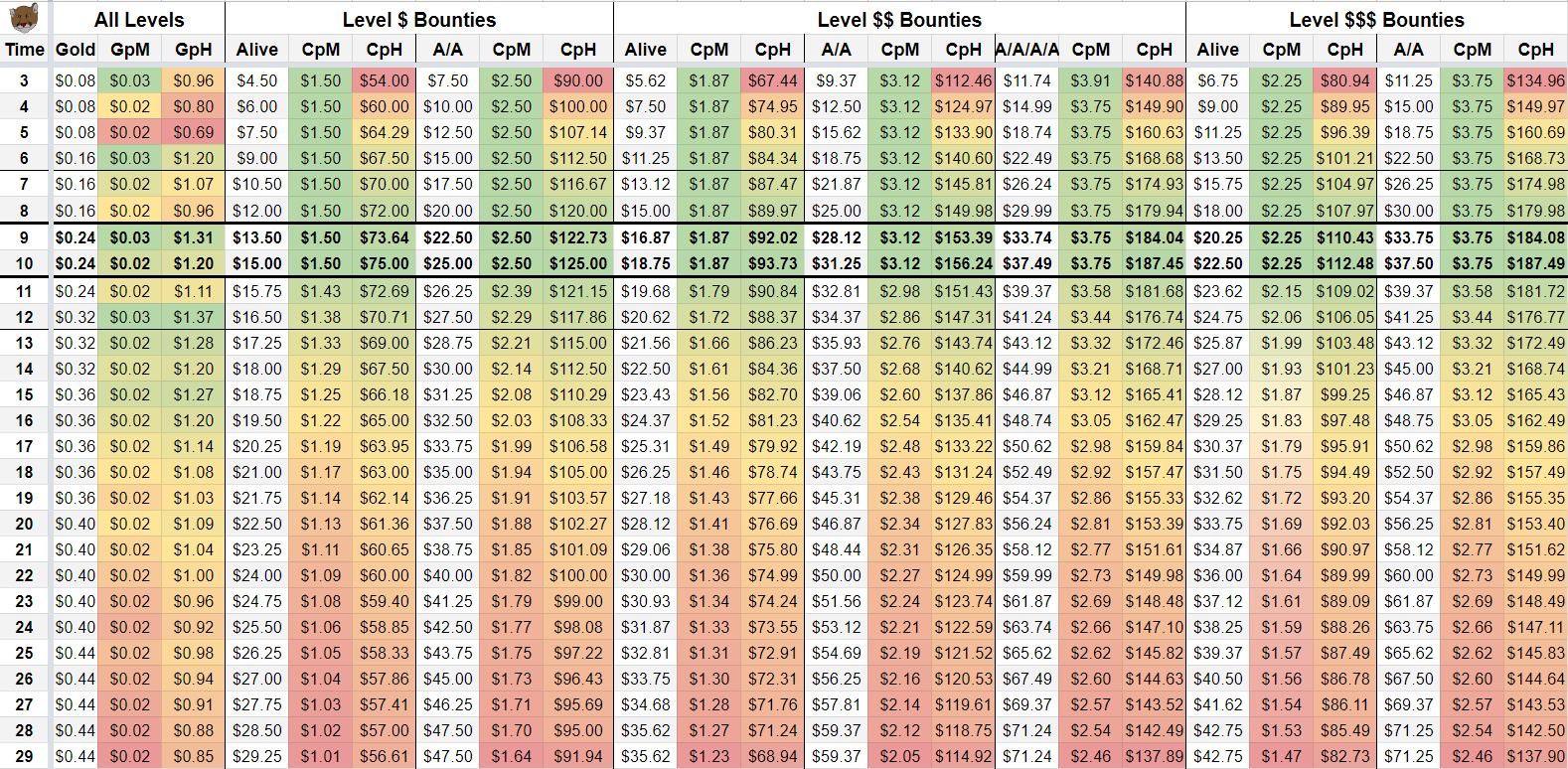Select the green GpH cell showing $1.37

pyautogui.click(x=193, y=317)
